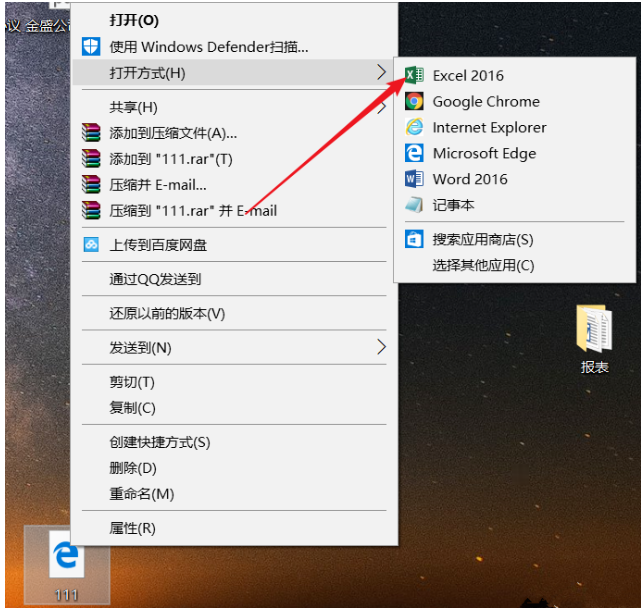Screen dimensions: 641x613
Task: Click the app store icon beside 搜索应用商店
Action: point(414,239)
